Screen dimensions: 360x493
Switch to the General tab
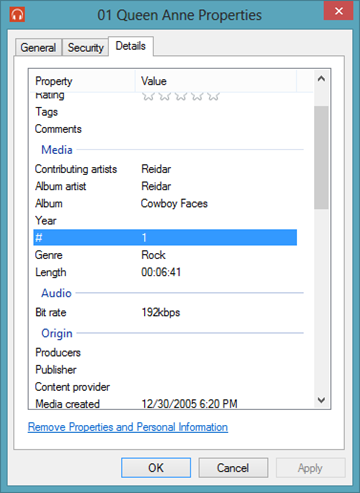(x=38, y=47)
